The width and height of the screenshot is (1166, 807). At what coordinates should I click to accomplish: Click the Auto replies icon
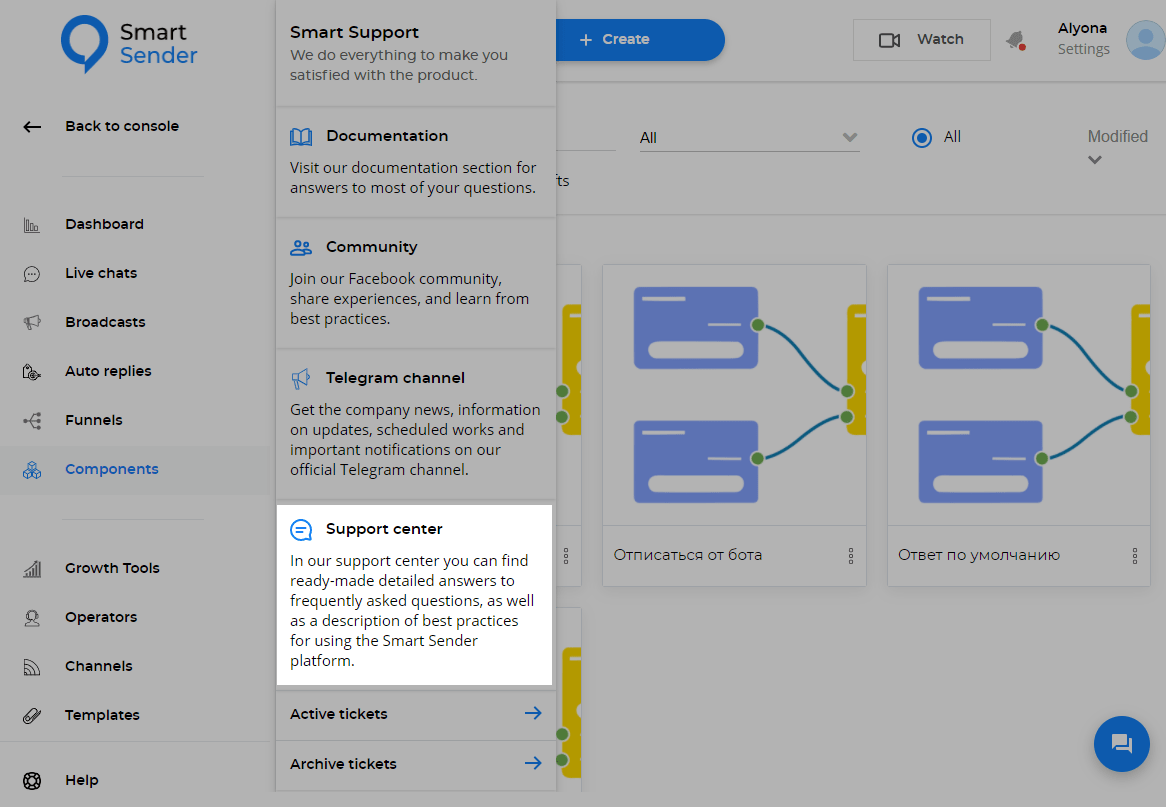[32, 372]
